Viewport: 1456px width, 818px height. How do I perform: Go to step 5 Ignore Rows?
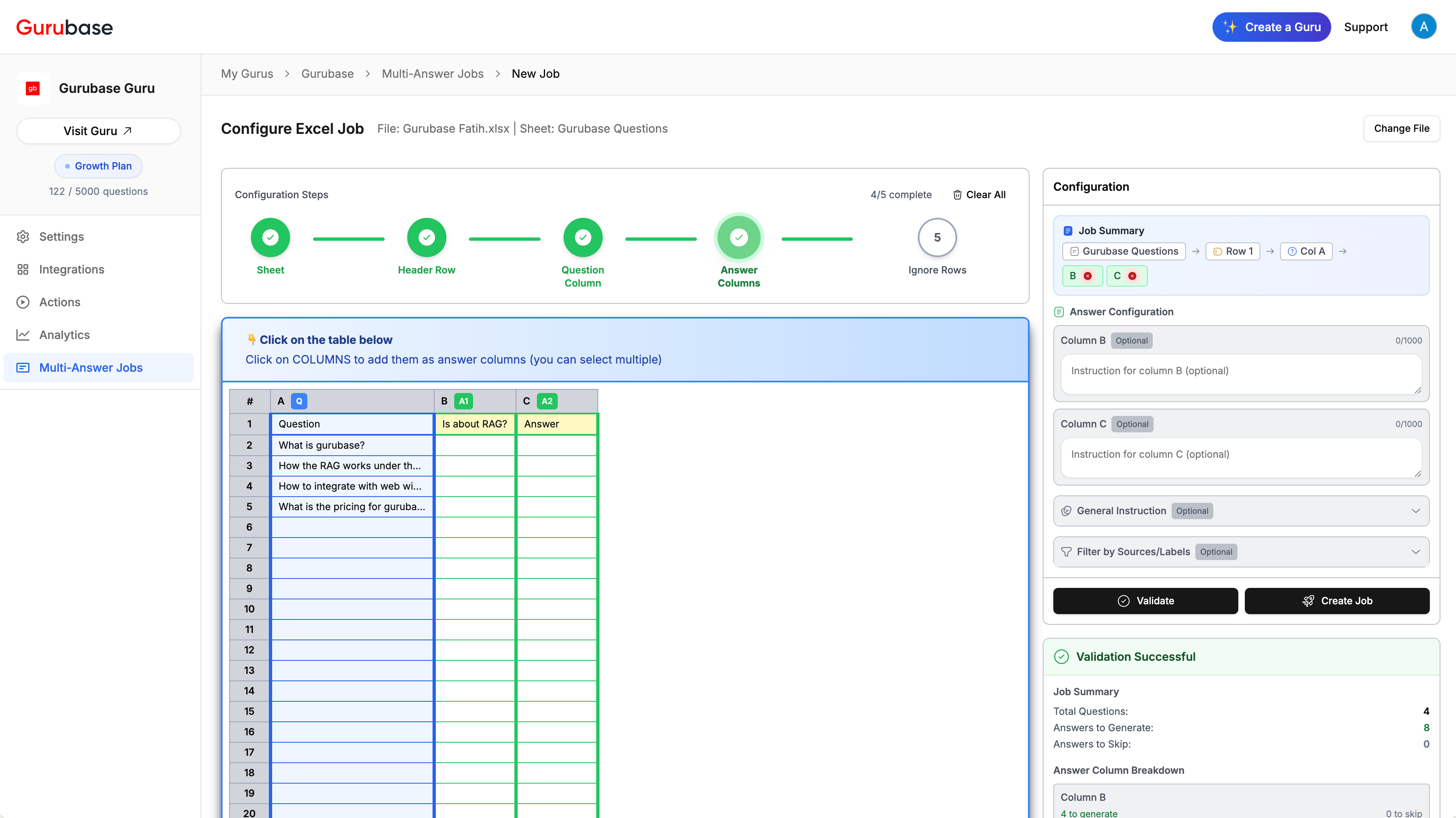pos(937,237)
